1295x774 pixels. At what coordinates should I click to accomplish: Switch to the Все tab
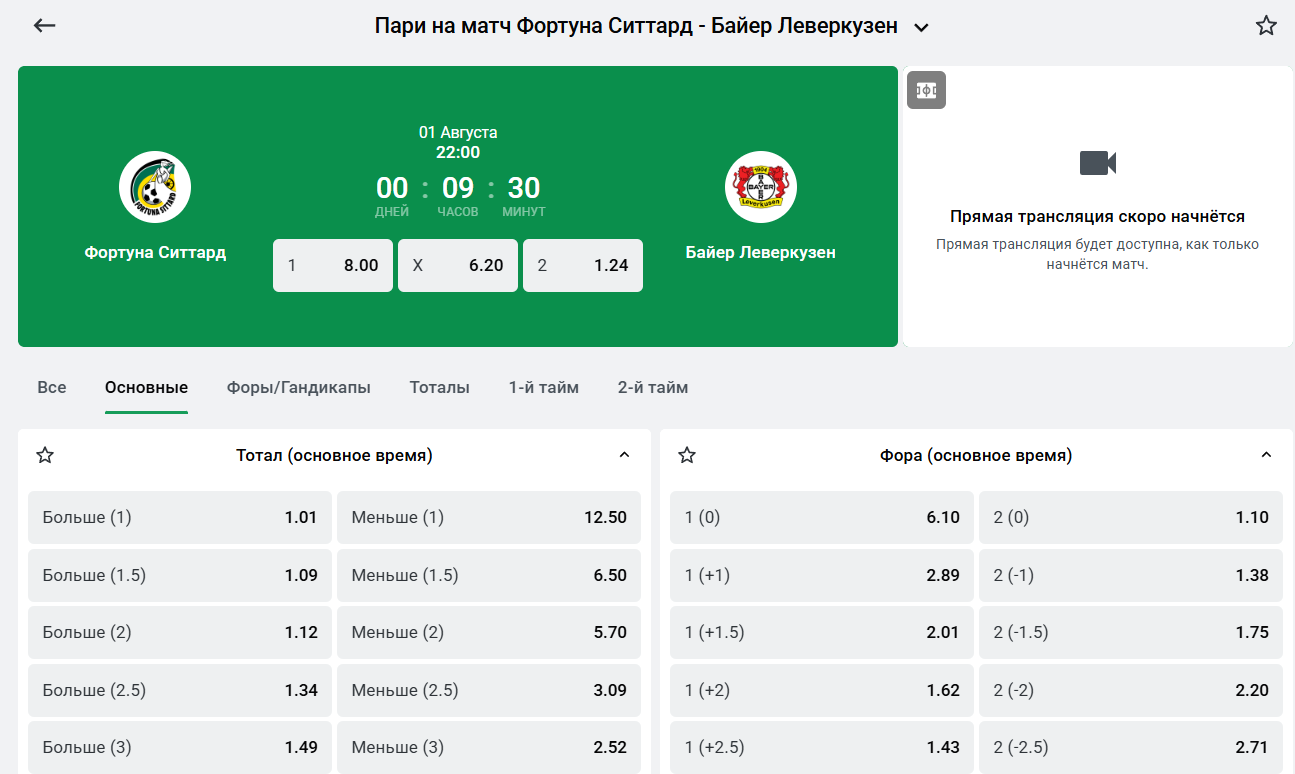[x=52, y=387]
